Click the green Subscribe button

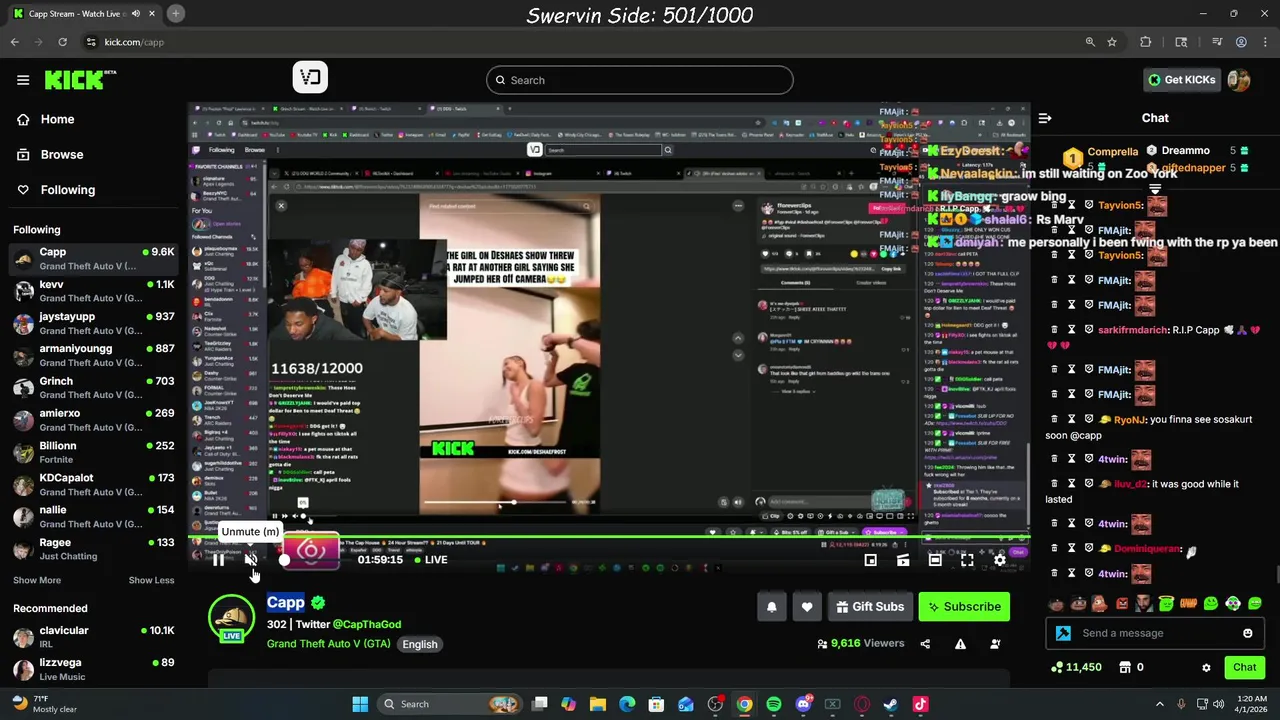964,606
